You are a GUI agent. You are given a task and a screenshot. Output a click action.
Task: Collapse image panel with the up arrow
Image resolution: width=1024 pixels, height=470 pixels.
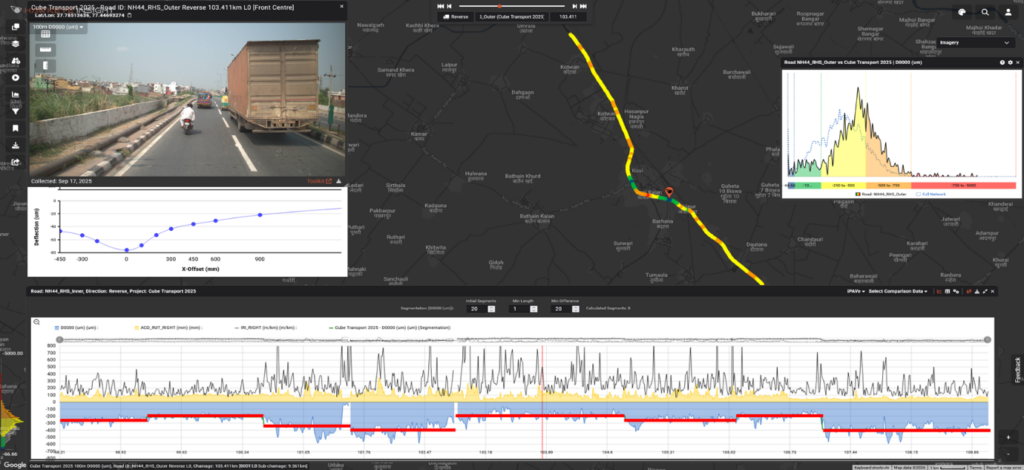click(x=339, y=181)
